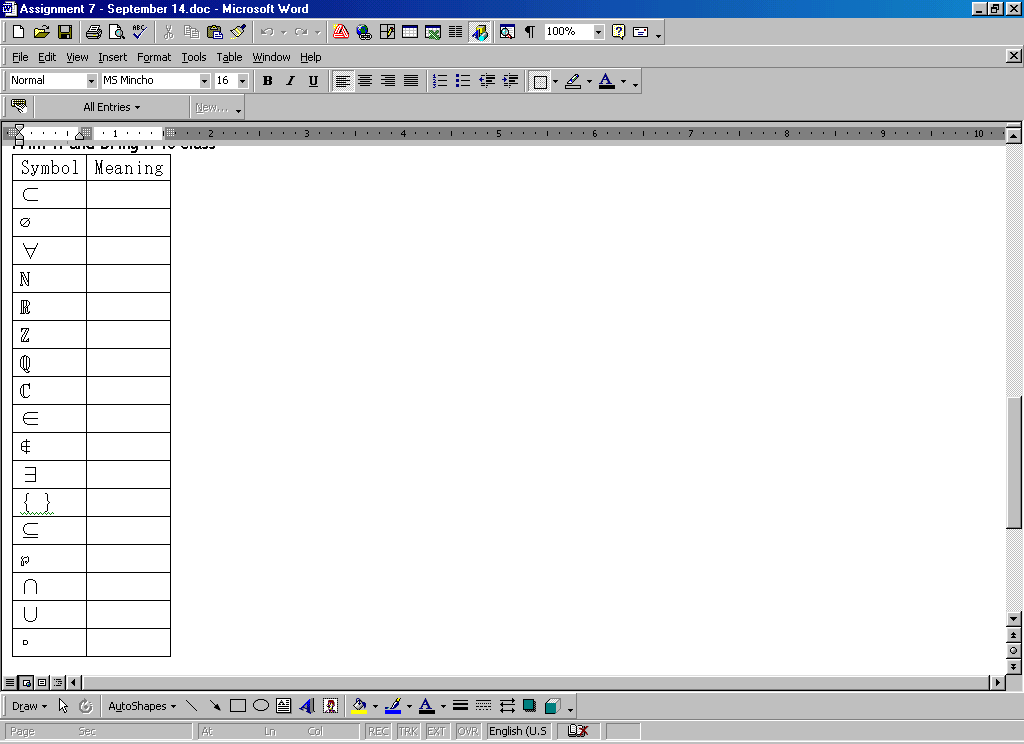1024x744 pixels.
Task: Open the Tools menu
Action: click(193, 57)
